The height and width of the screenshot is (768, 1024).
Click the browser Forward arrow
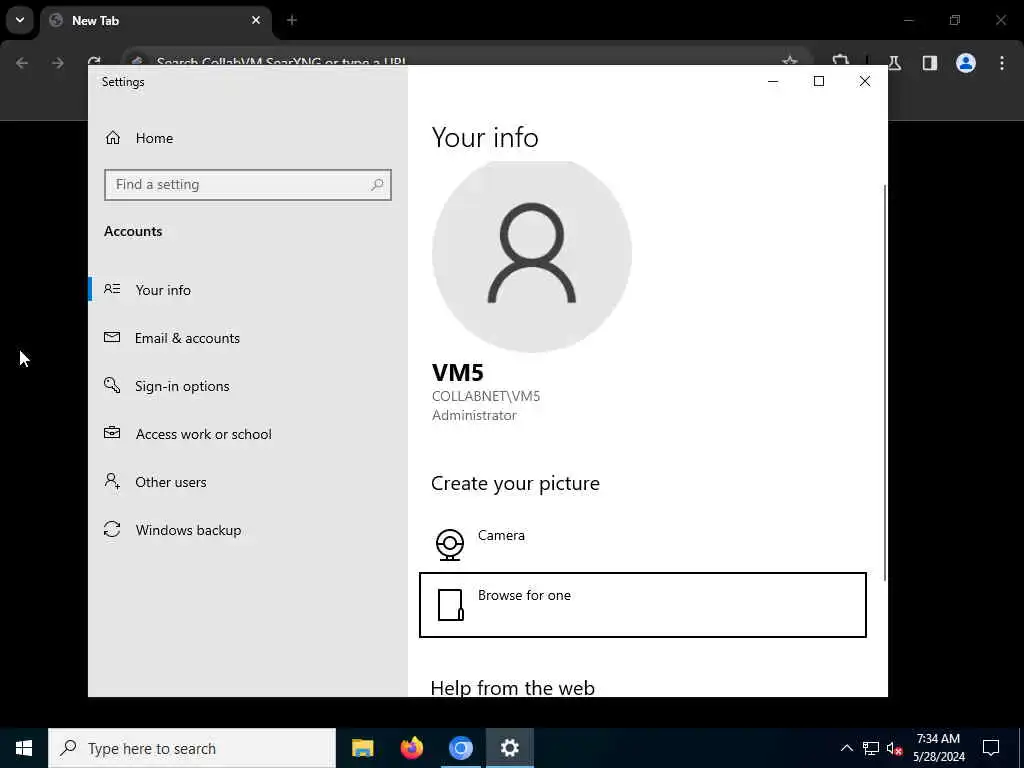tap(58, 63)
